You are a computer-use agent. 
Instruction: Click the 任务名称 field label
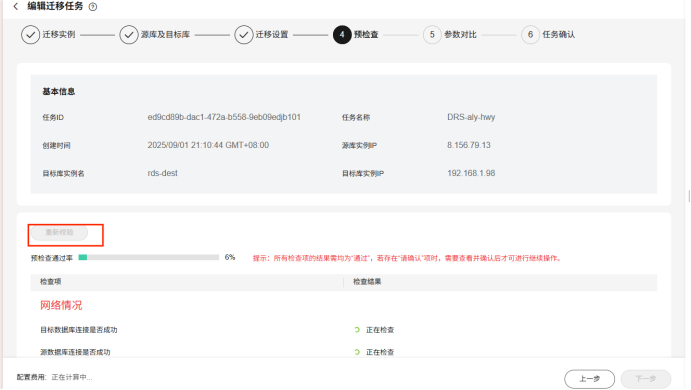tap(356, 118)
